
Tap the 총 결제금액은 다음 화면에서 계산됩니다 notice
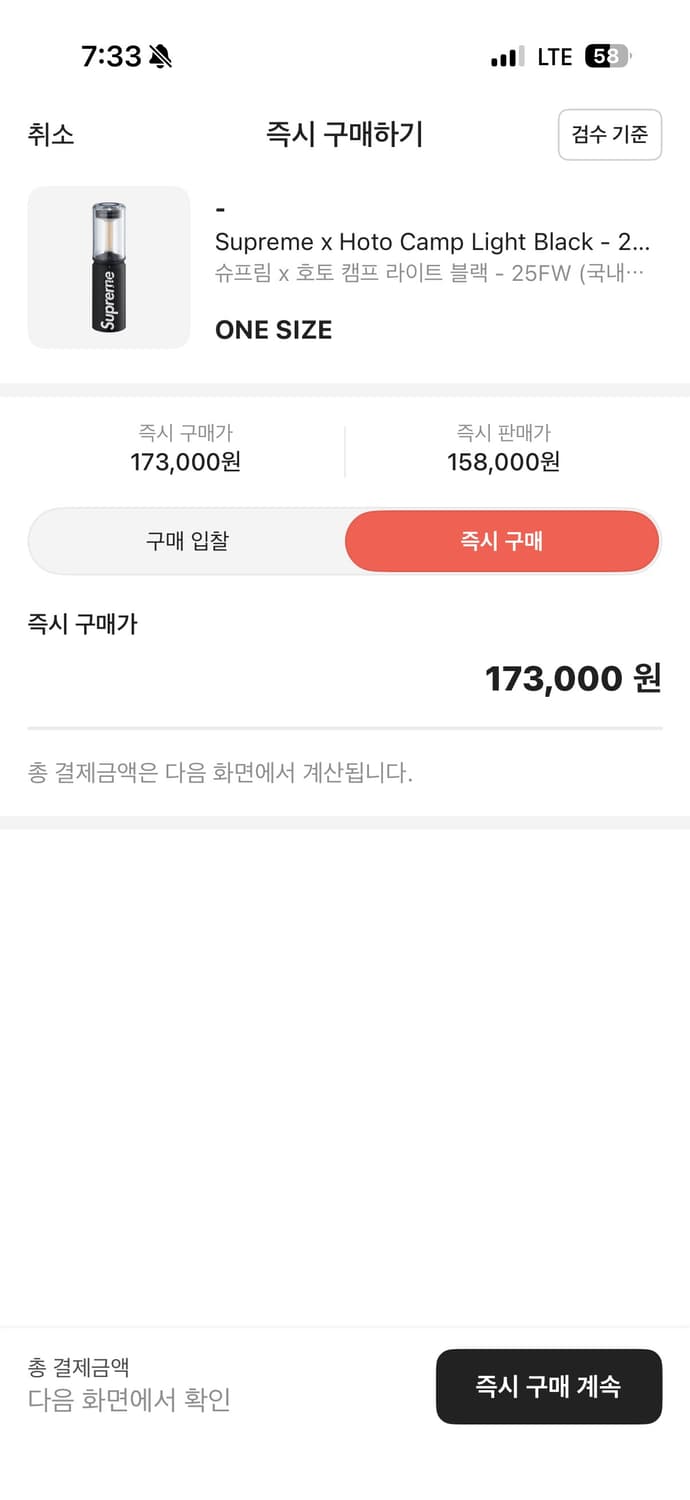[x=220, y=772]
